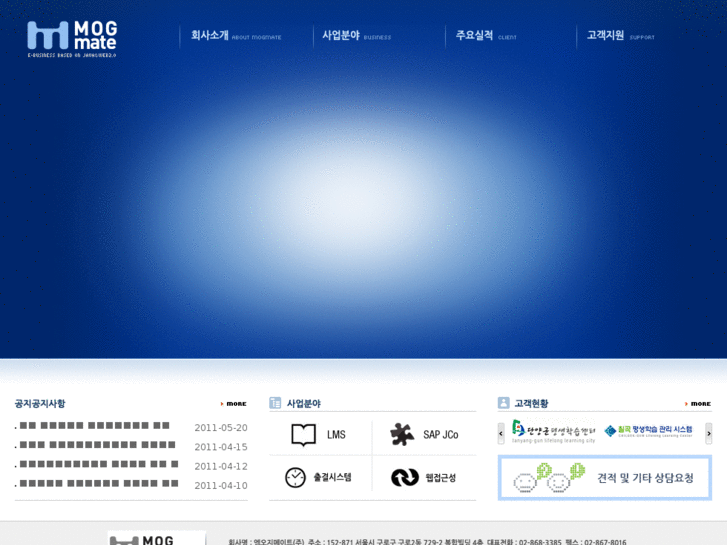Show previous client logo with left arrow

tap(501, 434)
